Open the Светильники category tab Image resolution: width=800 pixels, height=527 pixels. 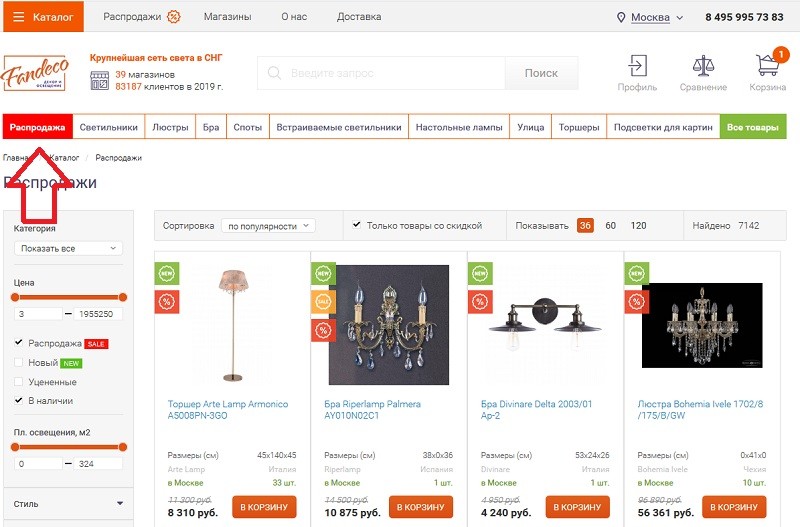pyautogui.click(x=109, y=127)
